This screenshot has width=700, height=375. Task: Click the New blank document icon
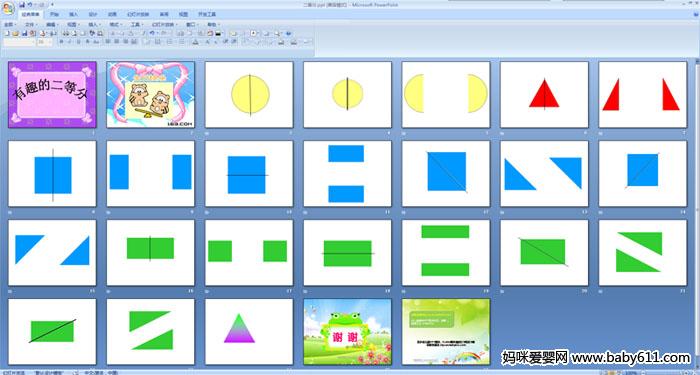tap(7, 33)
